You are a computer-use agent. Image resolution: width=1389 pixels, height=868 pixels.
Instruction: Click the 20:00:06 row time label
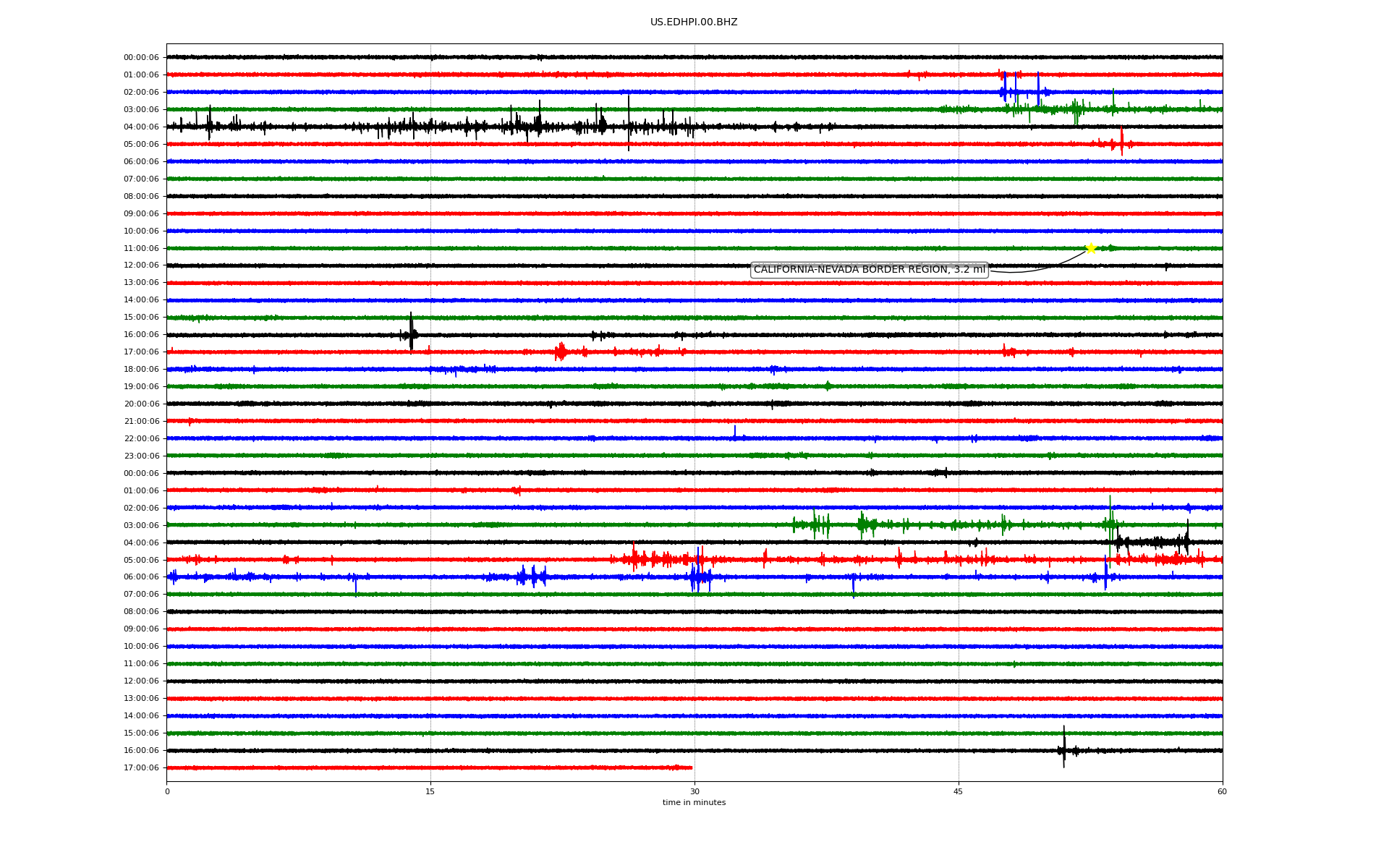[141, 404]
